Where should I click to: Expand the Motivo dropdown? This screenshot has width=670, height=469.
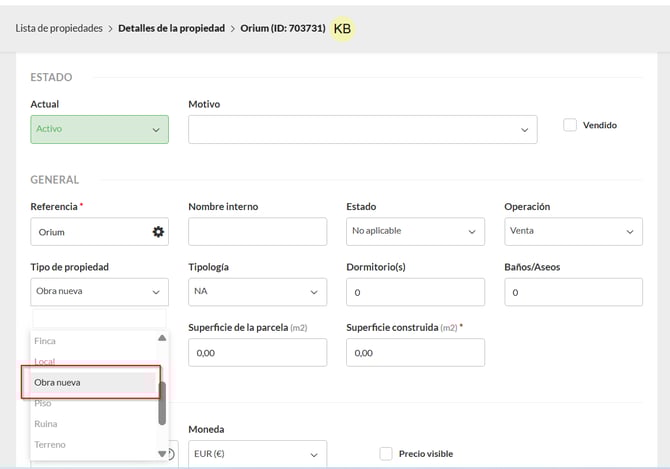coord(362,129)
